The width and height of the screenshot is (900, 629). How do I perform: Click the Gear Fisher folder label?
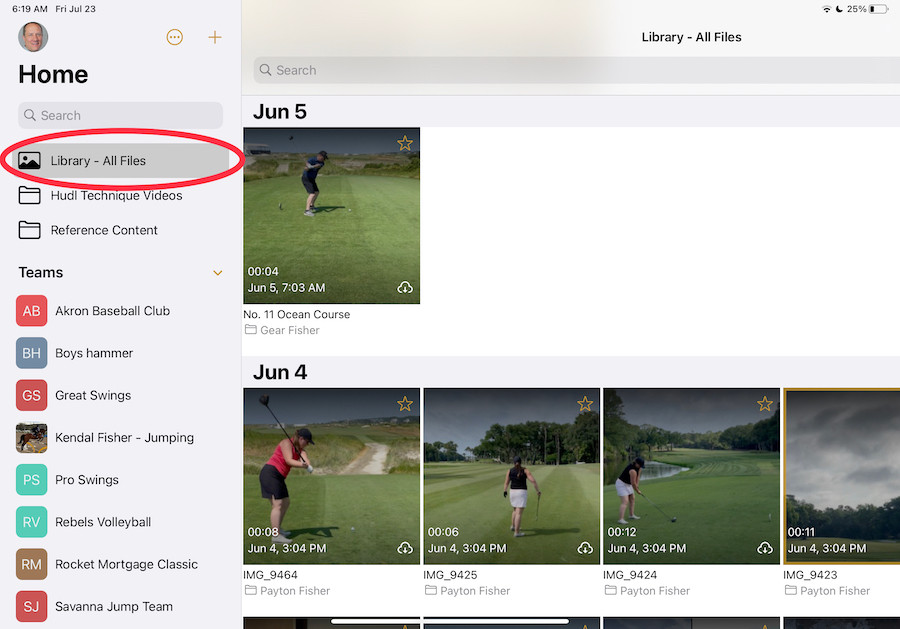(x=282, y=330)
